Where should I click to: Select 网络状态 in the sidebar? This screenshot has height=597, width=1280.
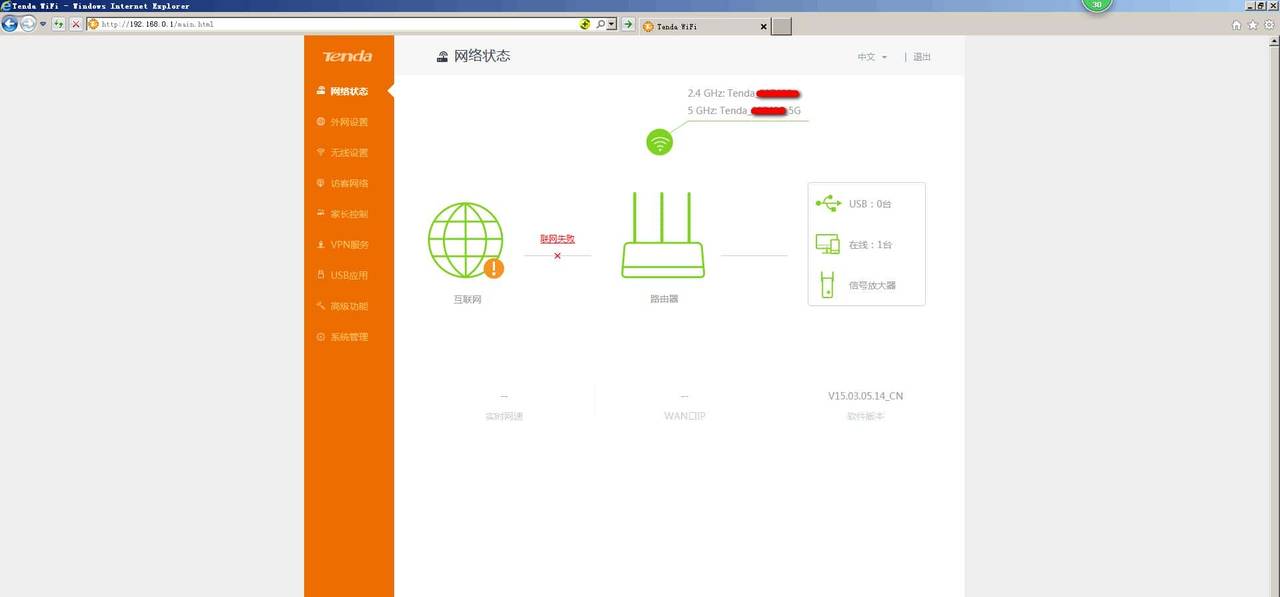[x=349, y=91]
